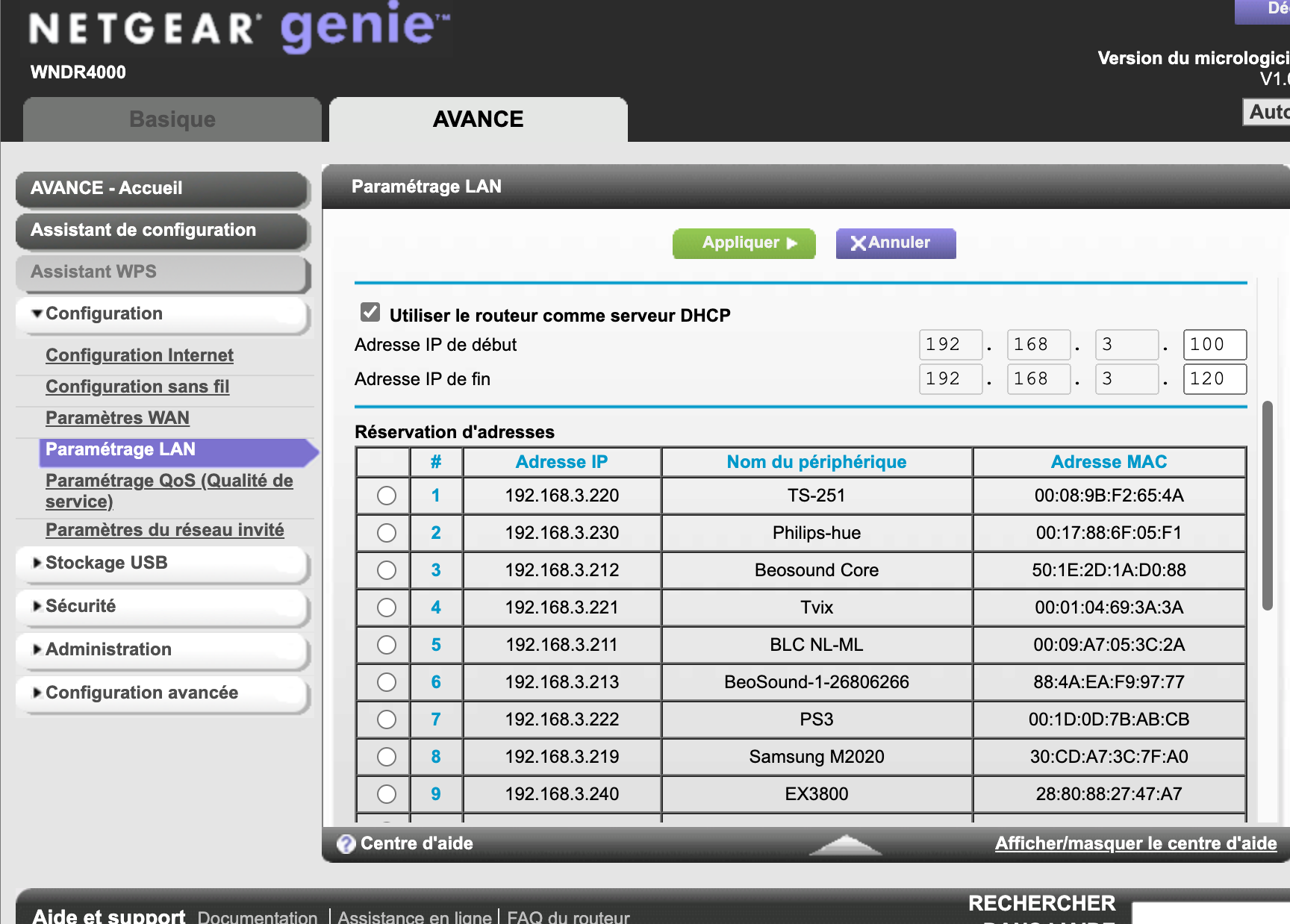
Task: Select the radio button for EX3800
Action: (x=387, y=794)
